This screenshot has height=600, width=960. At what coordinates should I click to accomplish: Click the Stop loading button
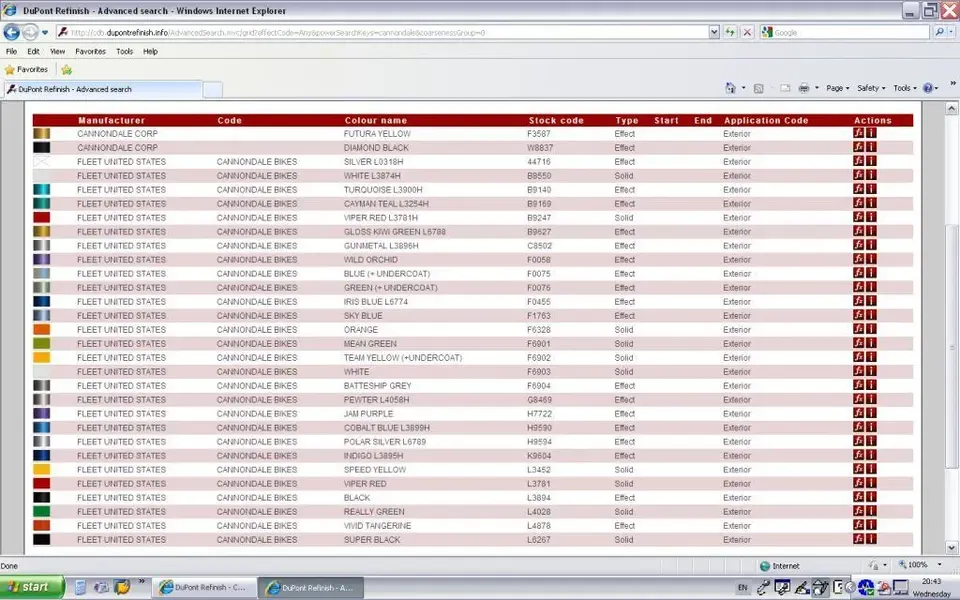[x=747, y=32]
